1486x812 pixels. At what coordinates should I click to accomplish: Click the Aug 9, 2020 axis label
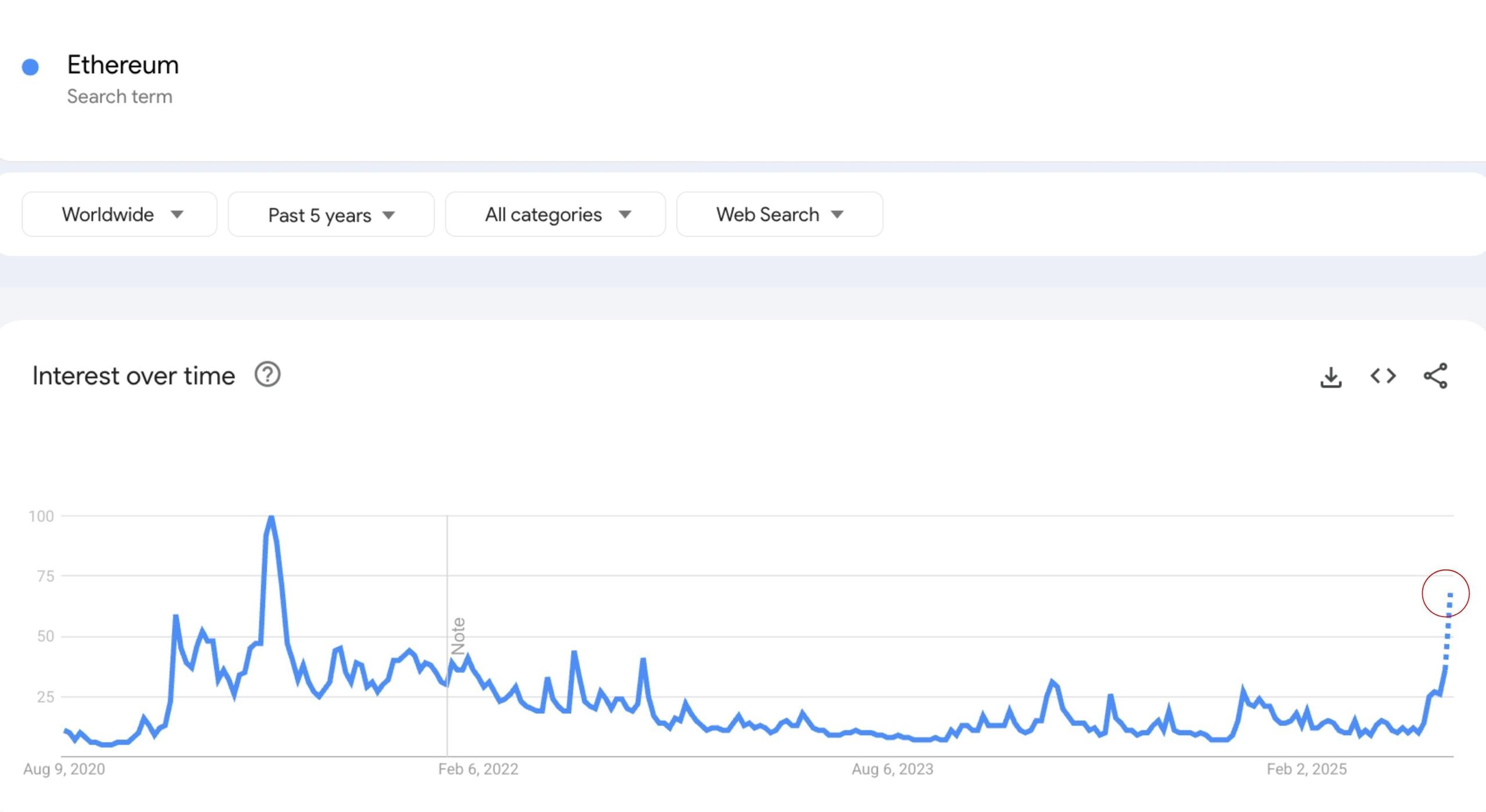pos(64,769)
